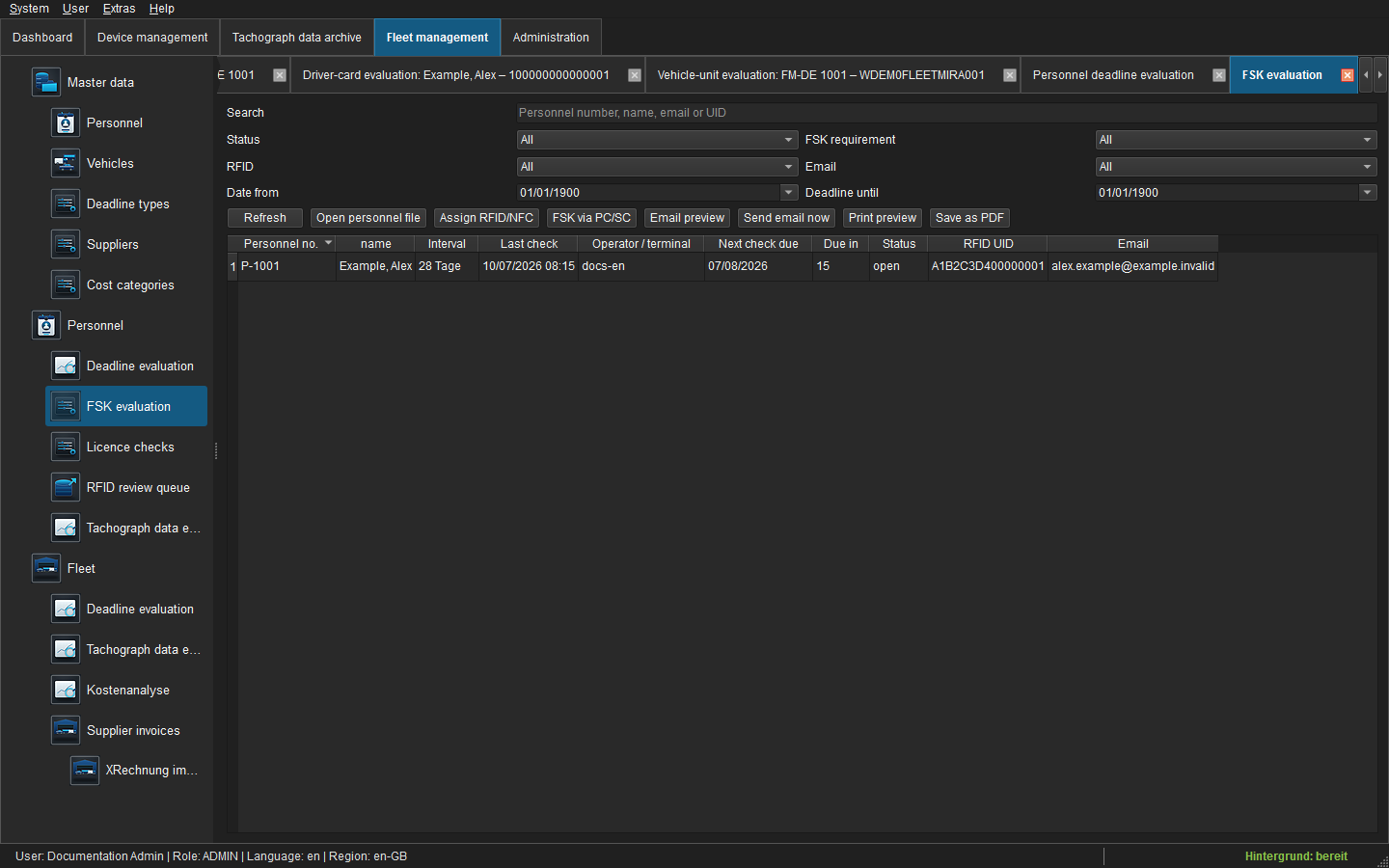The image size is (1389, 868).
Task: Open the Vehicles master data icon
Action: [65, 163]
